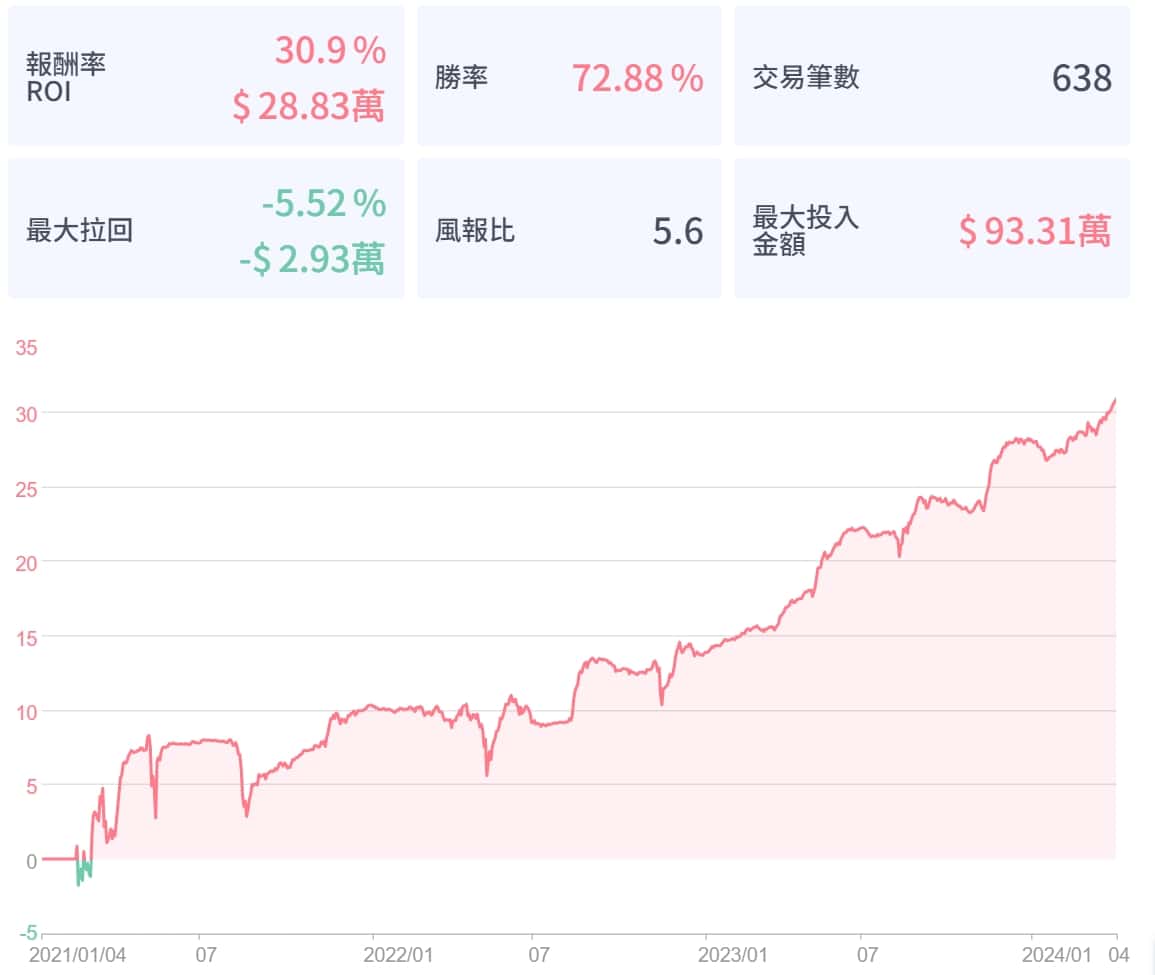
Task: Select the 638 trade count value
Action: [x=1081, y=78]
